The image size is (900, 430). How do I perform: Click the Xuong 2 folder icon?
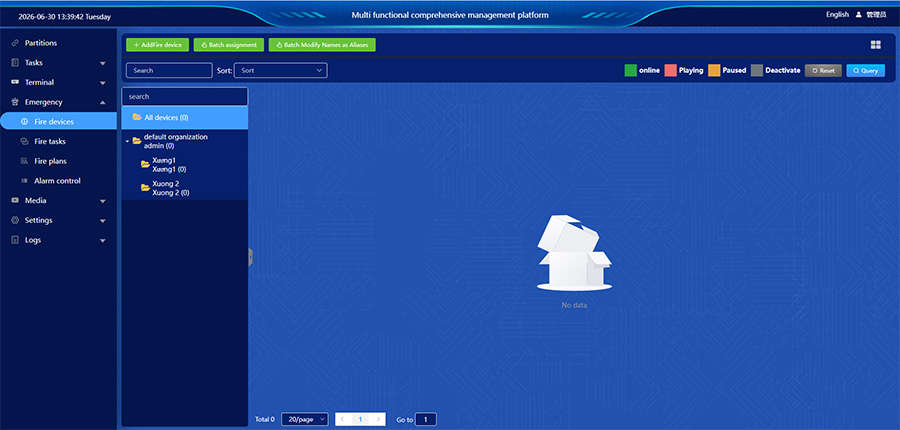tap(145, 188)
